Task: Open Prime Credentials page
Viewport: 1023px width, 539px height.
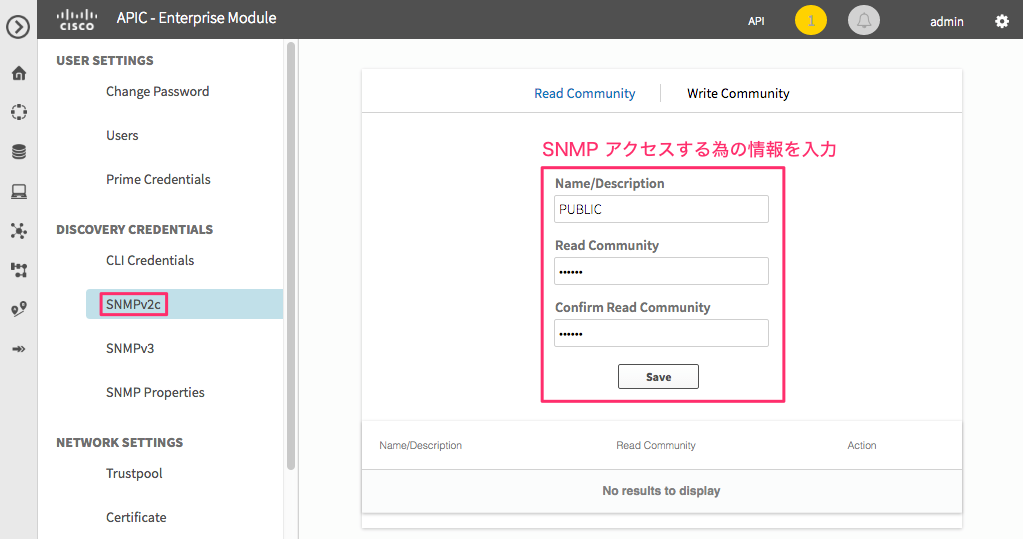Action: click(158, 179)
